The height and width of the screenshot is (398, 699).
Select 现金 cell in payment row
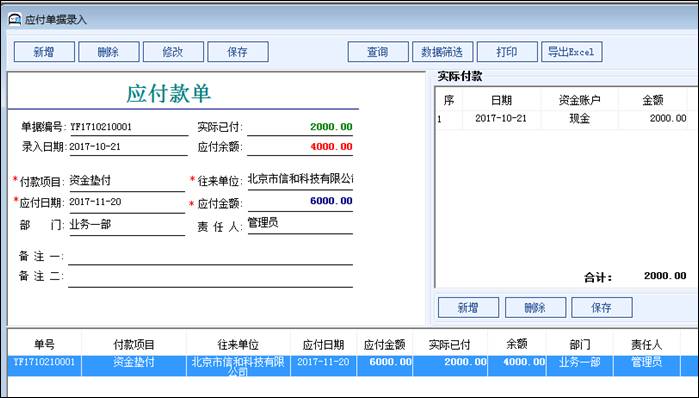[x=580, y=119]
